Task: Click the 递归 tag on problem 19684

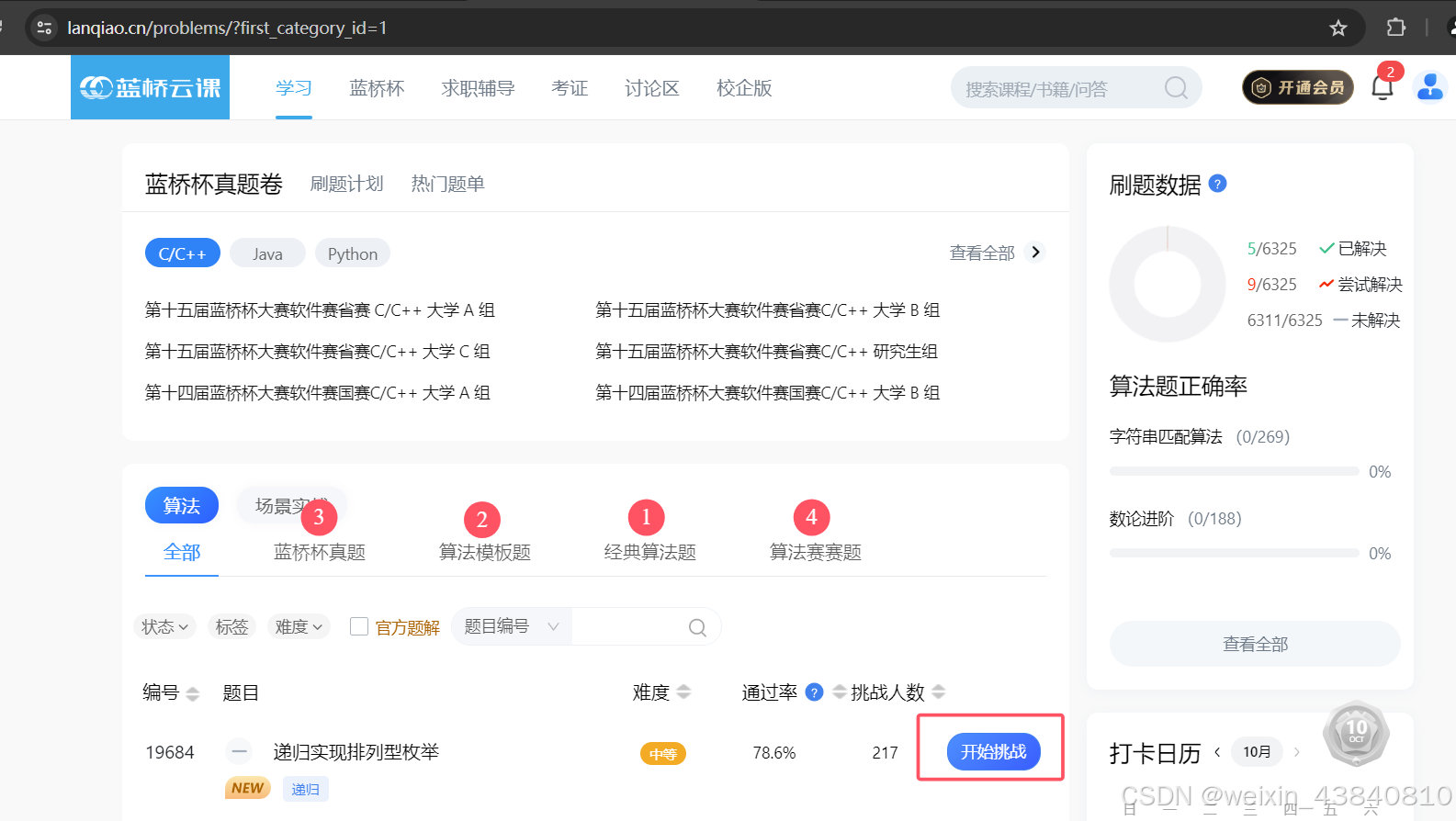Action: pos(305,789)
